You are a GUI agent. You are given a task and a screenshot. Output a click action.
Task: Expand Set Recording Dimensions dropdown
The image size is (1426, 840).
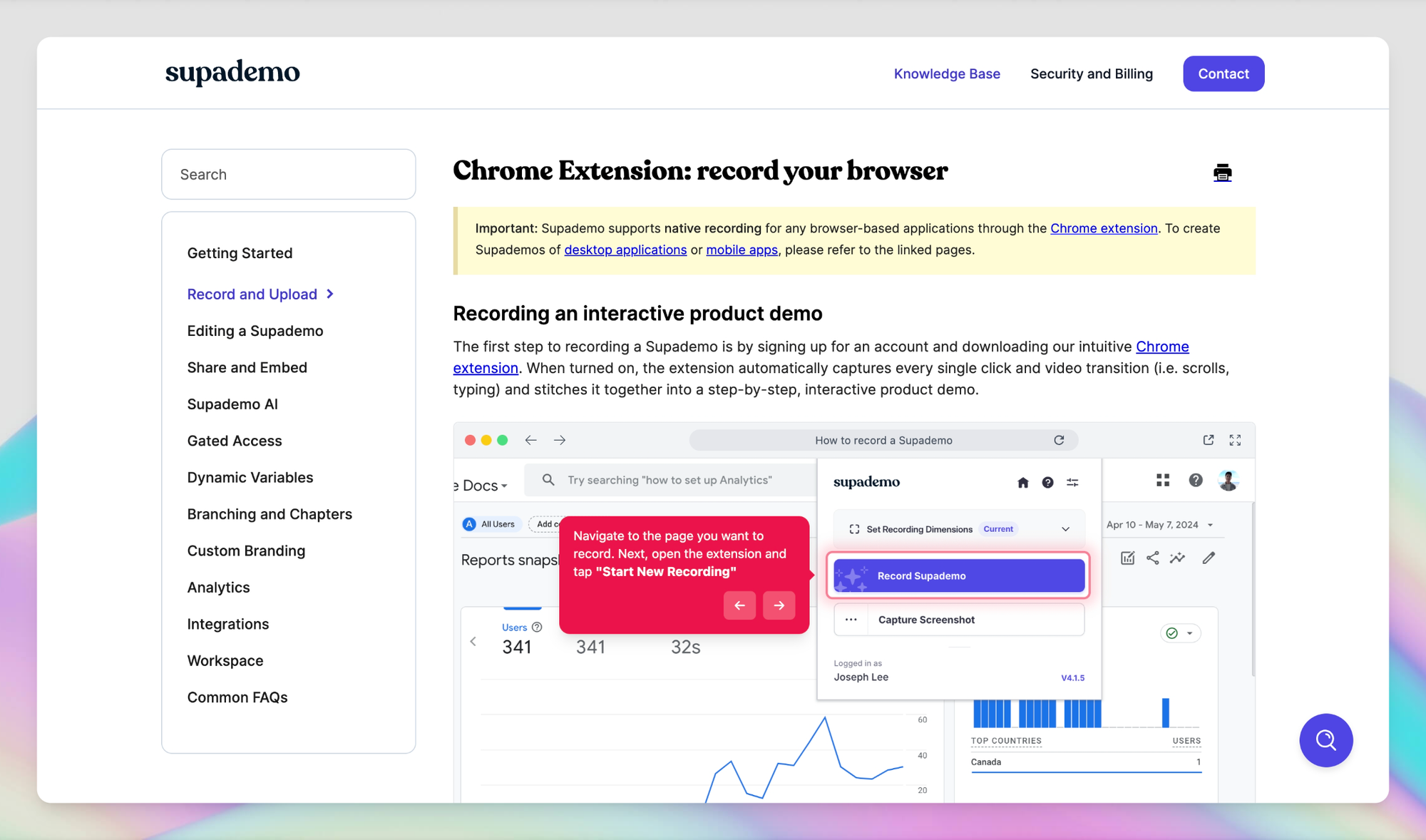[1065, 529]
